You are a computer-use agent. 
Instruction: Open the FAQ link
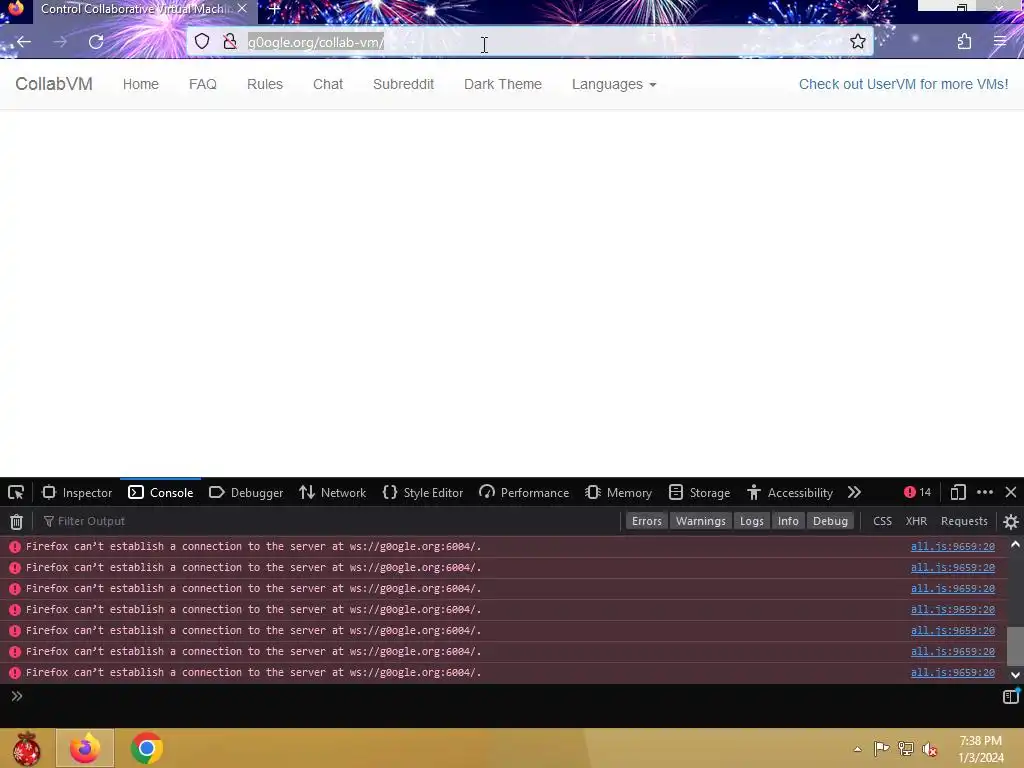[202, 84]
